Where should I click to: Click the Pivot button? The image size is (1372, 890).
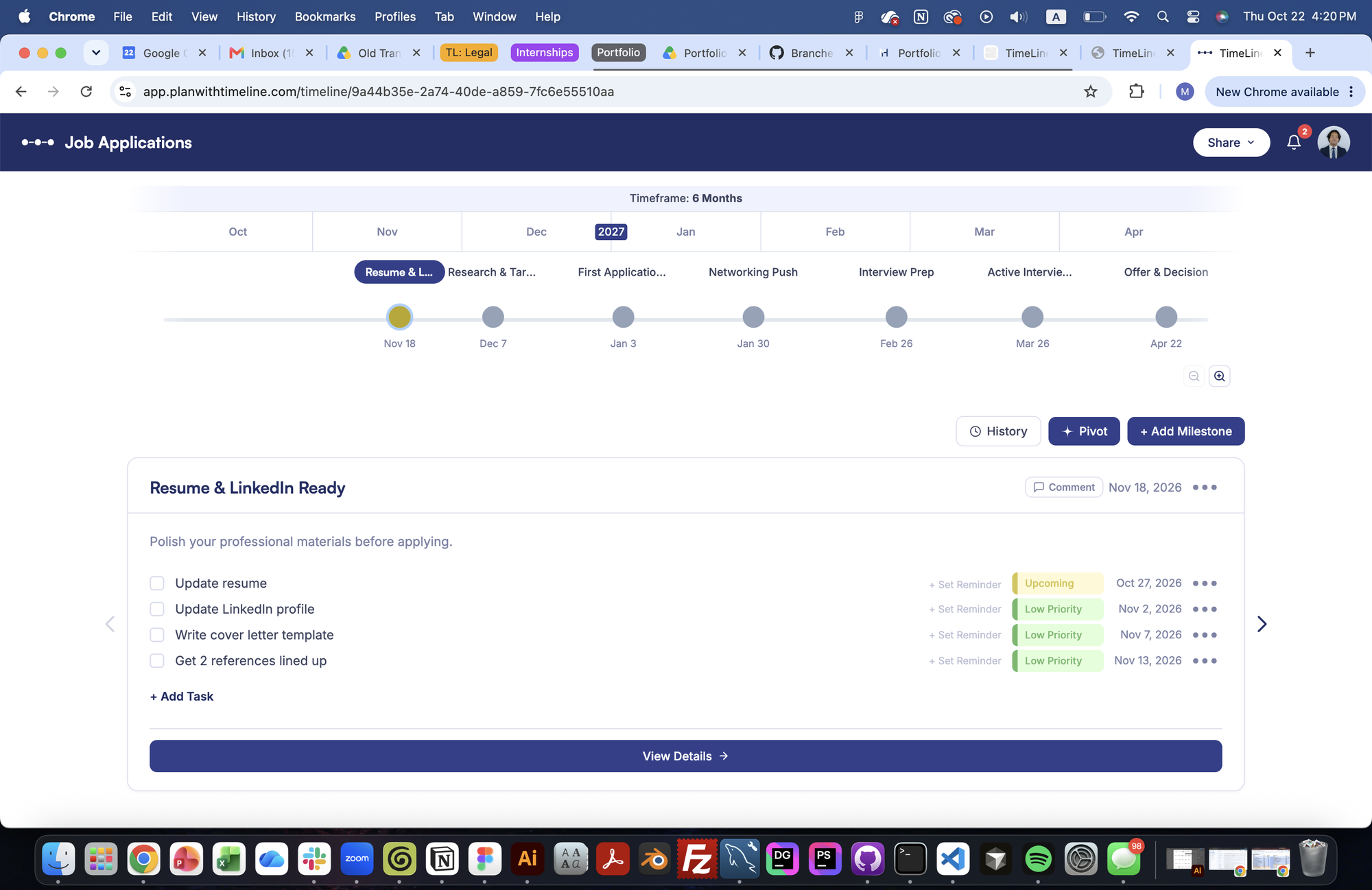[1084, 431]
